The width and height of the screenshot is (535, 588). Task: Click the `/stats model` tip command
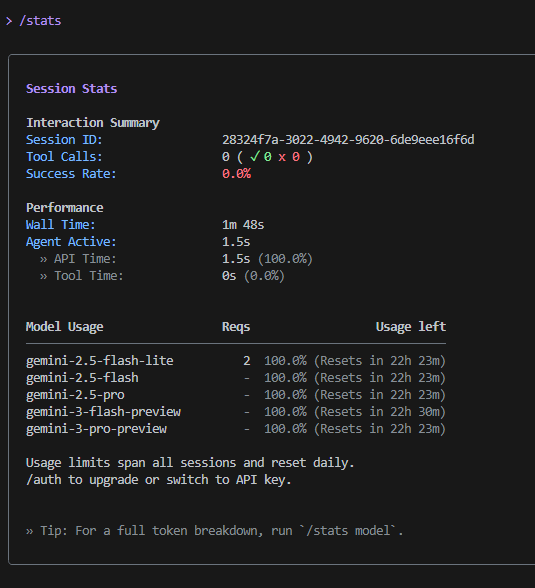(x=350, y=531)
